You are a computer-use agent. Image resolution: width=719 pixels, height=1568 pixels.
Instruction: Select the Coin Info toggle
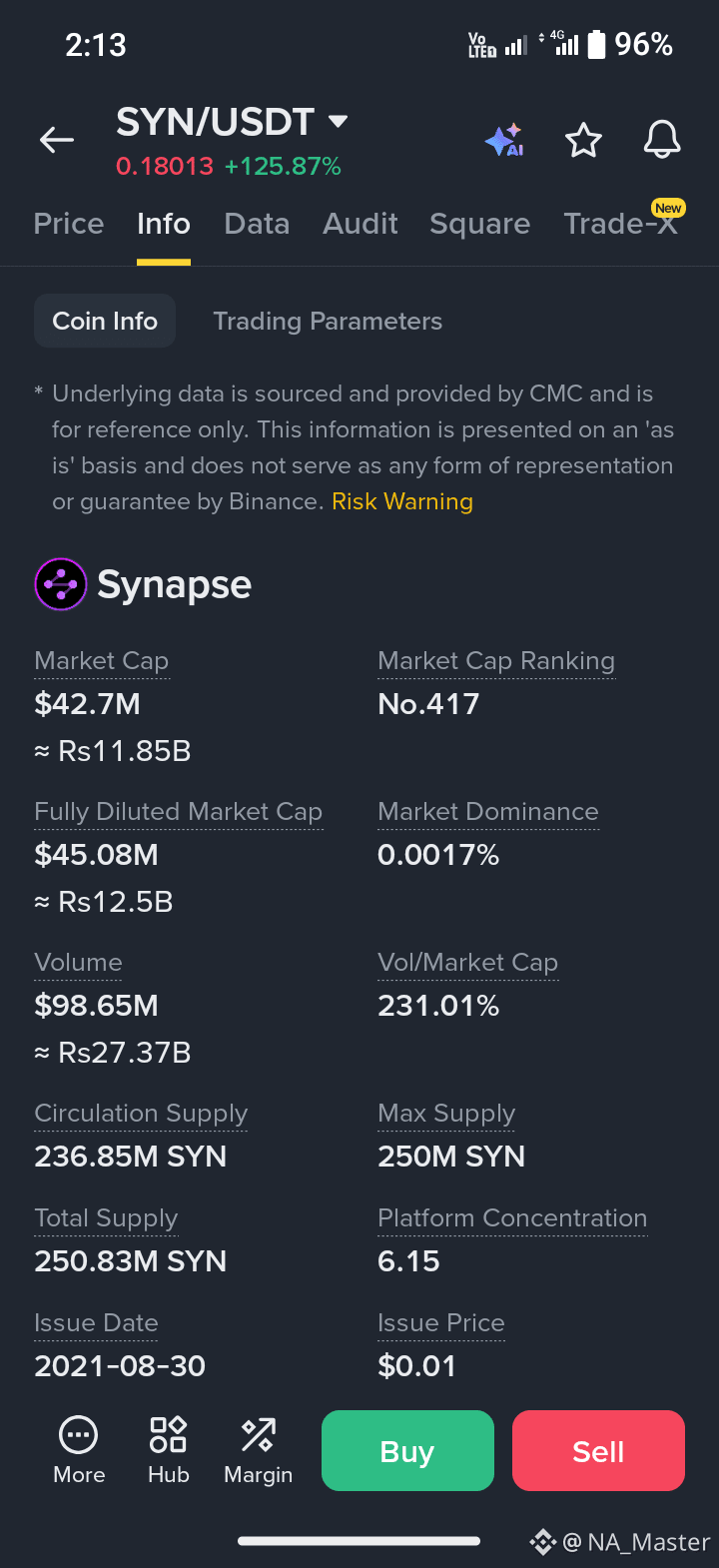pos(105,321)
